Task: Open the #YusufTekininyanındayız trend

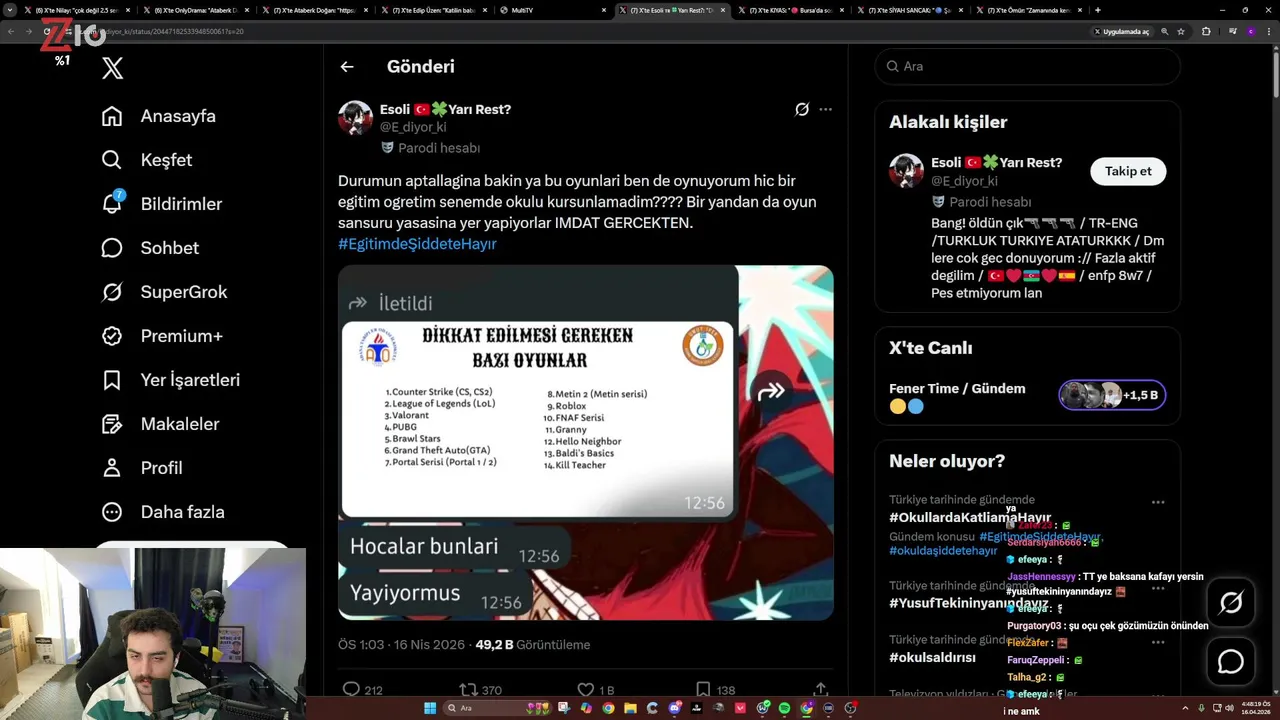Action: coord(968,603)
